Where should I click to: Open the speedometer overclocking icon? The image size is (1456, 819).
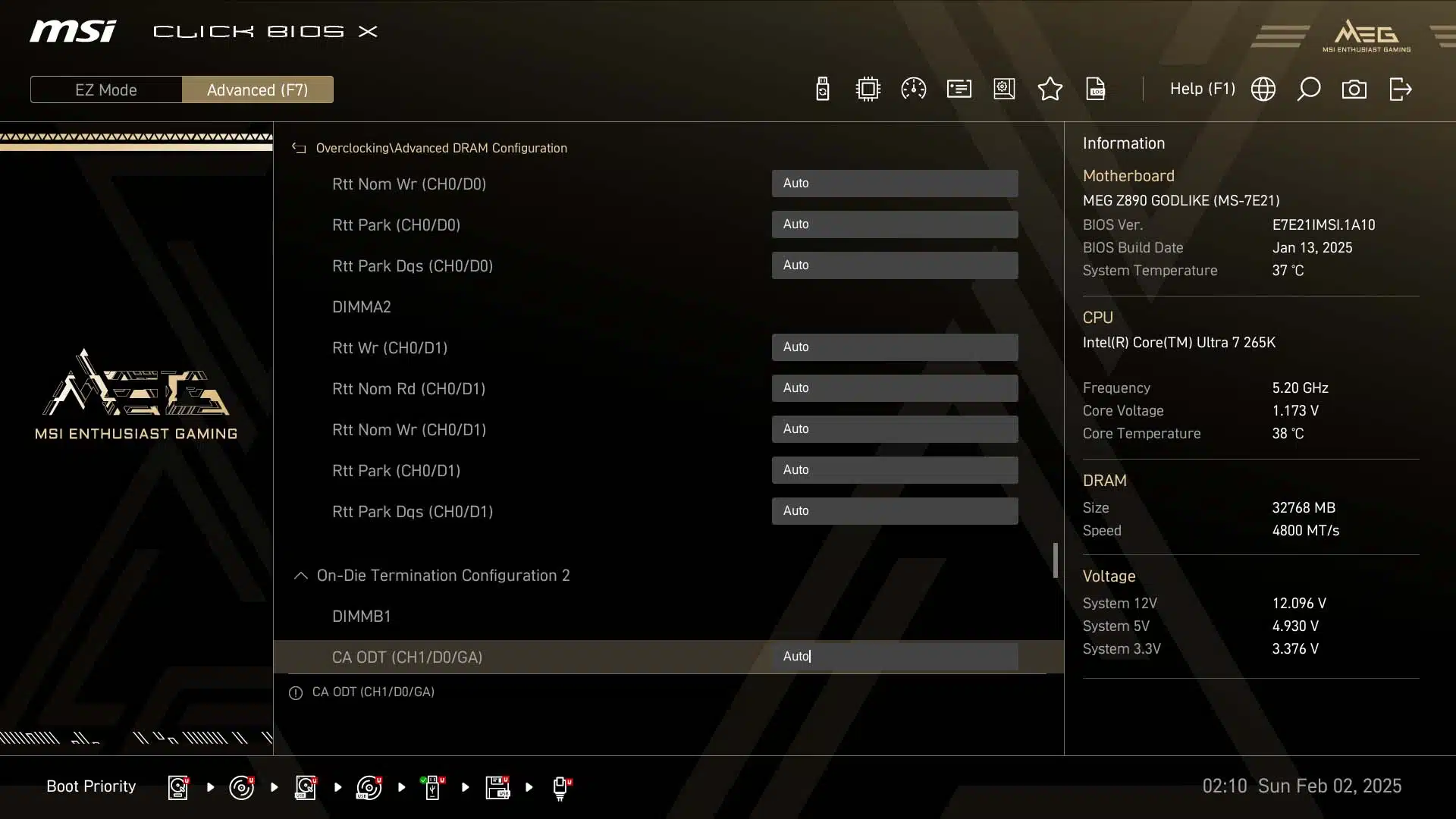(x=913, y=89)
